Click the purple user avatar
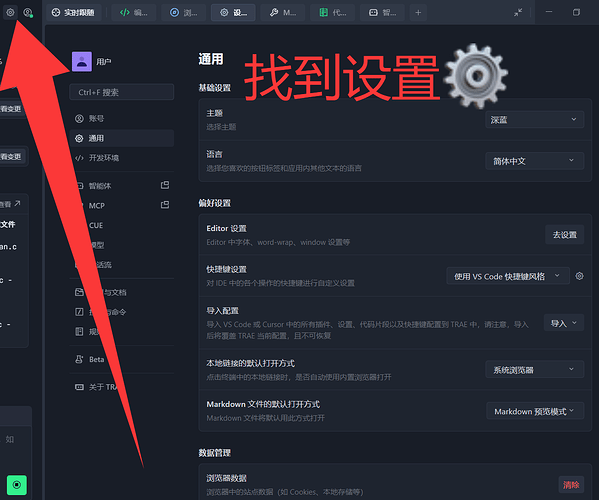The image size is (599, 500). [82, 61]
